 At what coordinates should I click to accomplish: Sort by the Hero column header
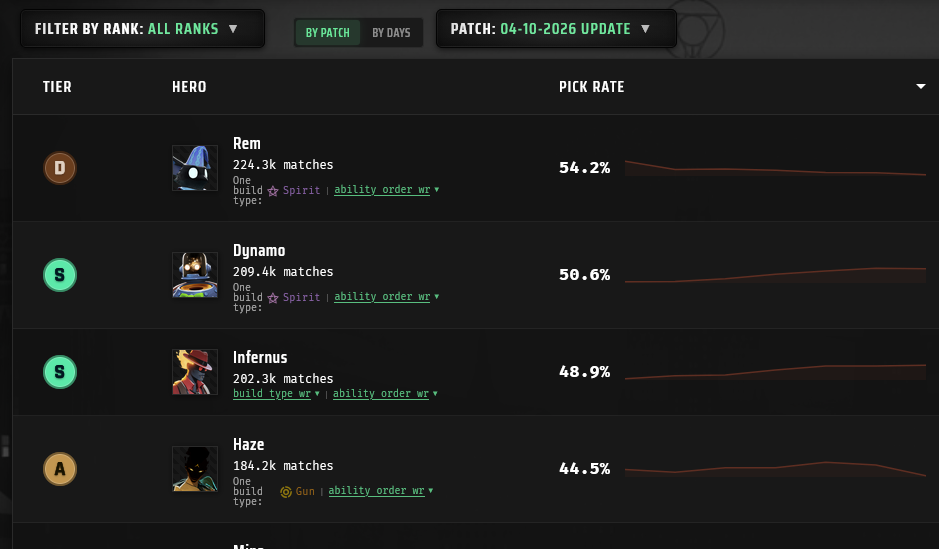click(189, 87)
